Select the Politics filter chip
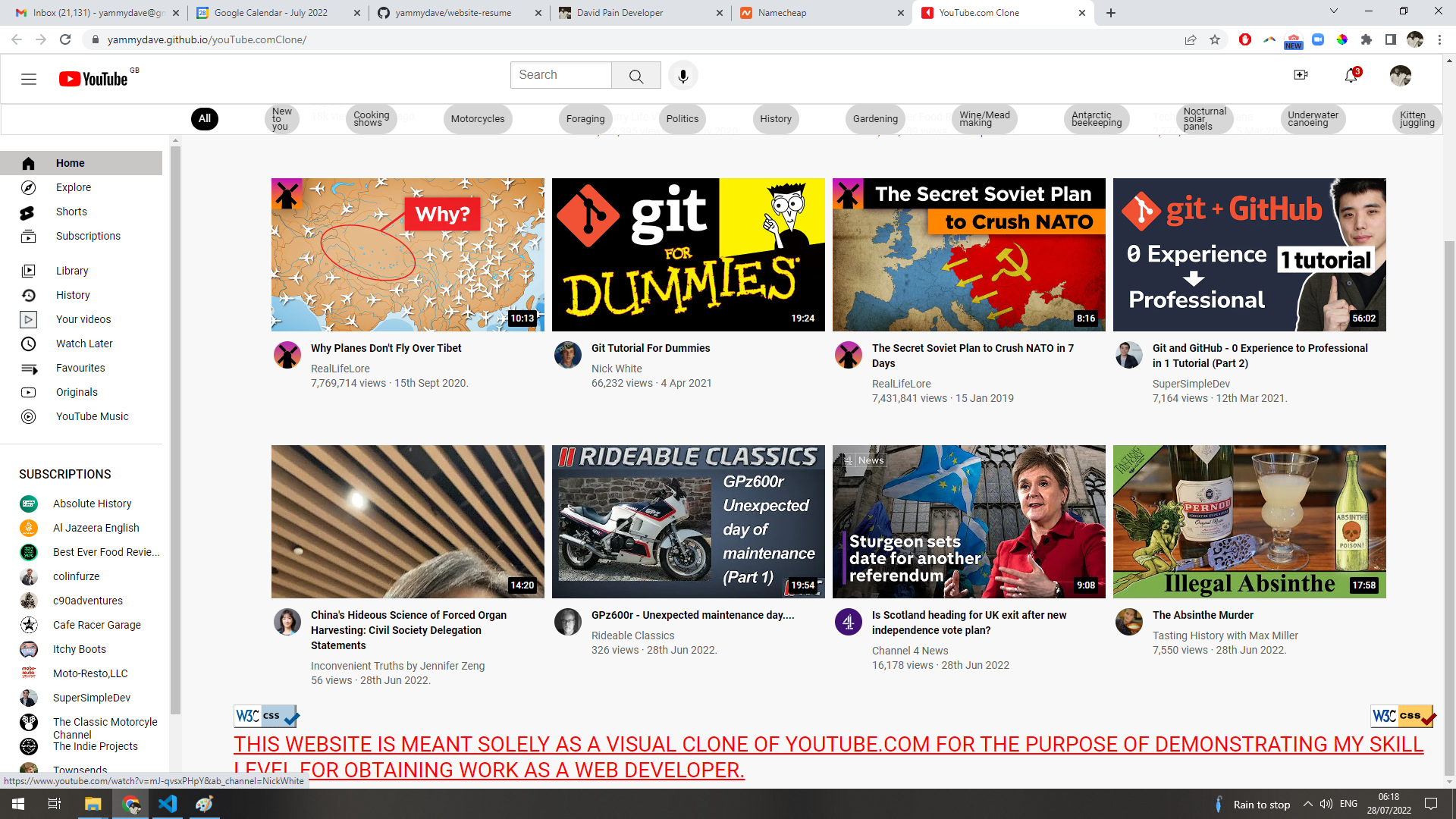1456x819 pixels. pos(682,119)
